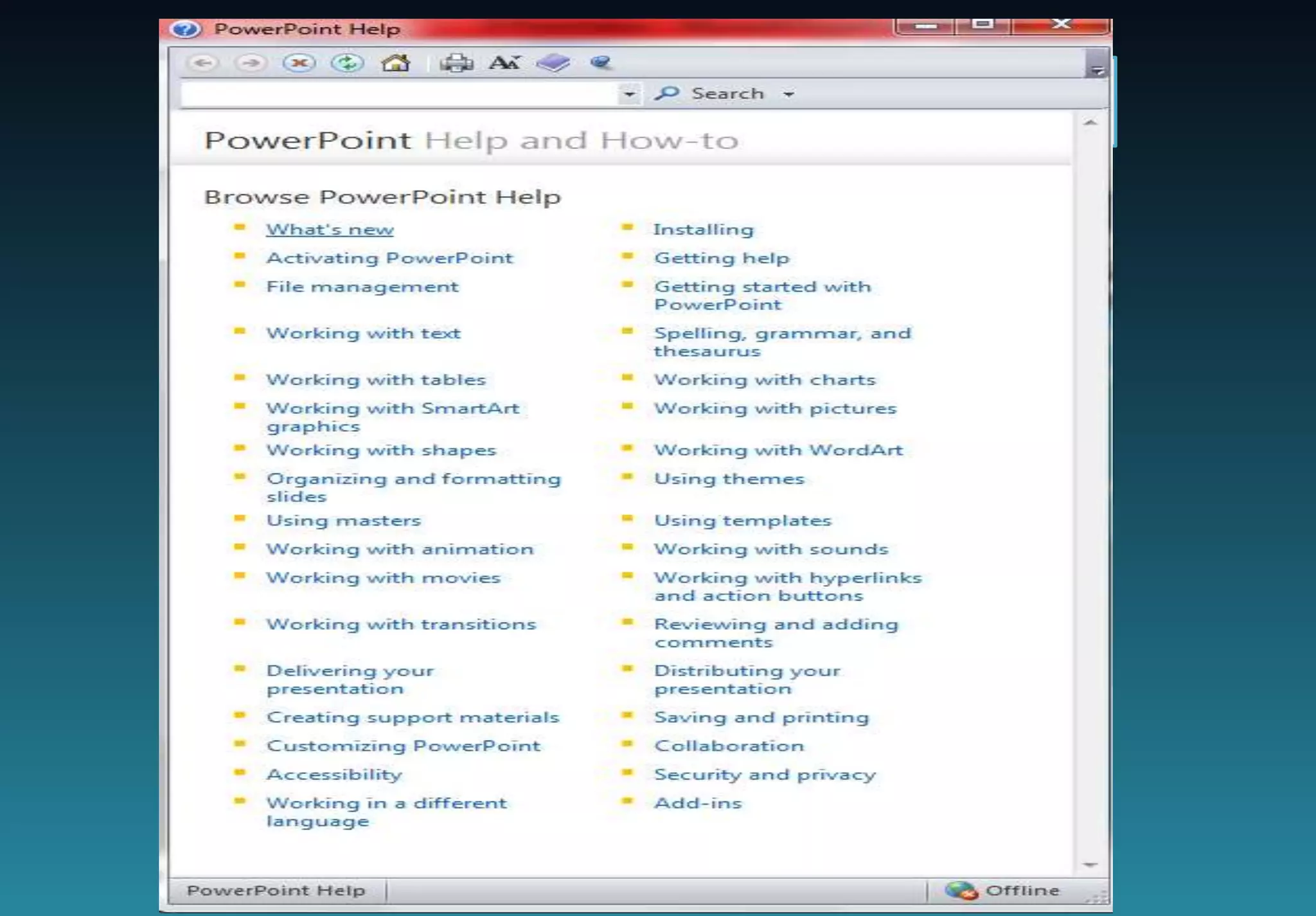Click the Print icon
The width and height of the screenshot is (1316, 916).
pyautogui.click(x=456, y=63)
